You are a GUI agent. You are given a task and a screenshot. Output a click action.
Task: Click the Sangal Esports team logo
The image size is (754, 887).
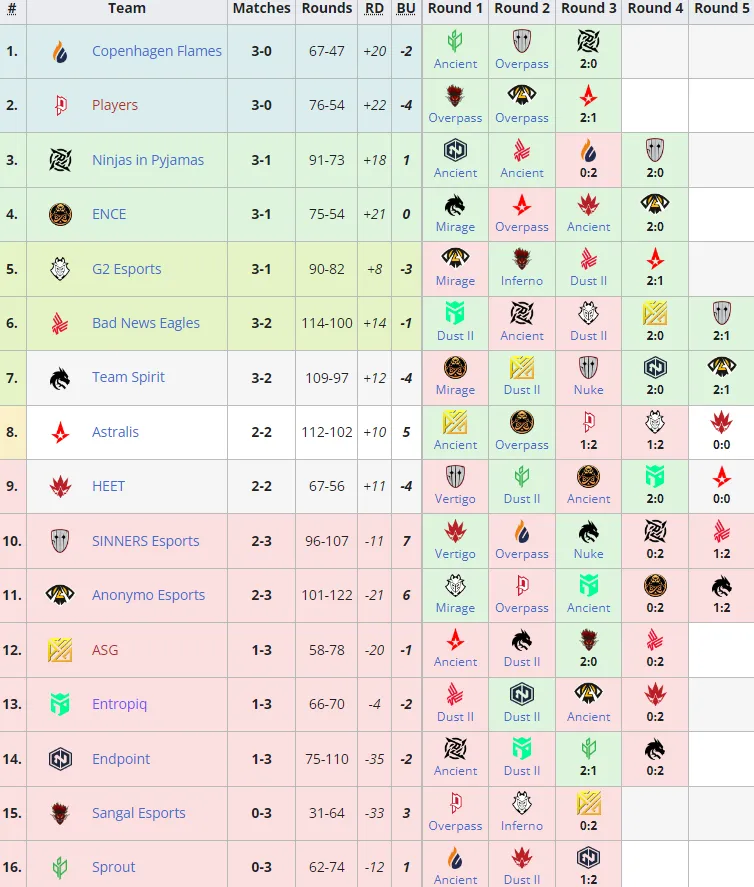60,813
